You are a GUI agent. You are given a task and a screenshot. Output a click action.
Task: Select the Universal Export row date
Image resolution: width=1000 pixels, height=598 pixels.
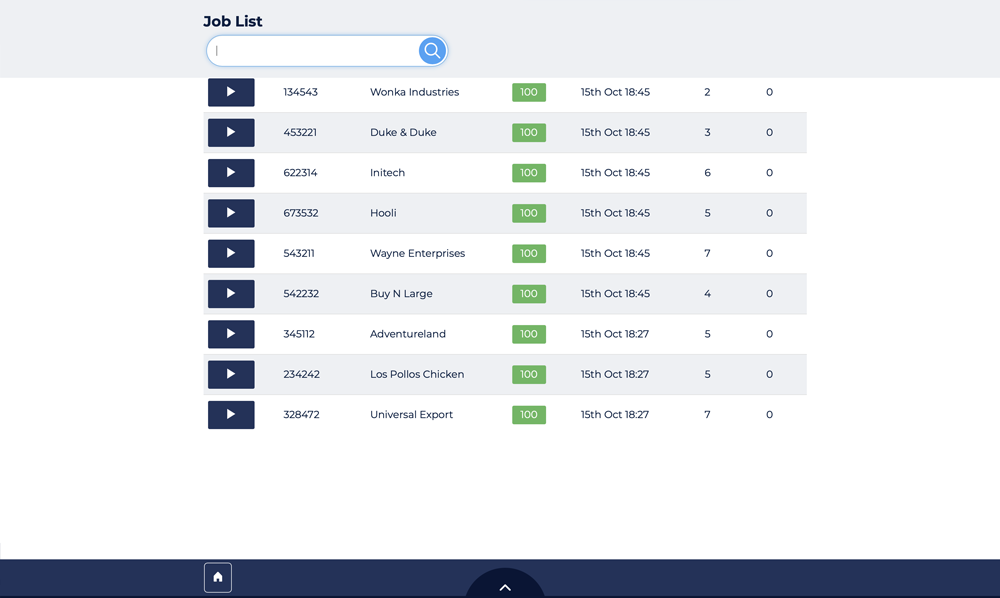coord(615,414)
